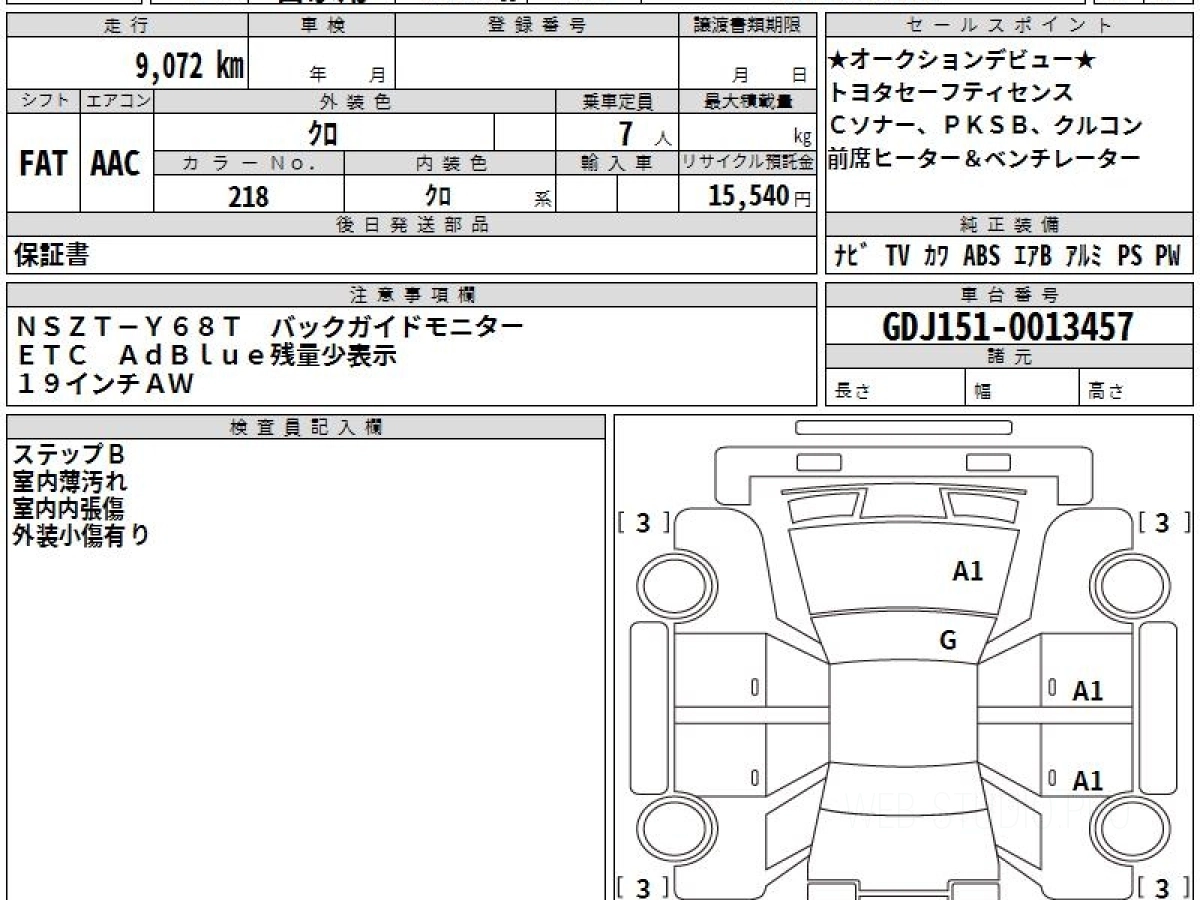This screenshot has width=1200, height=900.
Task: Select the トヨタセーフティセンス line
Action: click(951, 93)
